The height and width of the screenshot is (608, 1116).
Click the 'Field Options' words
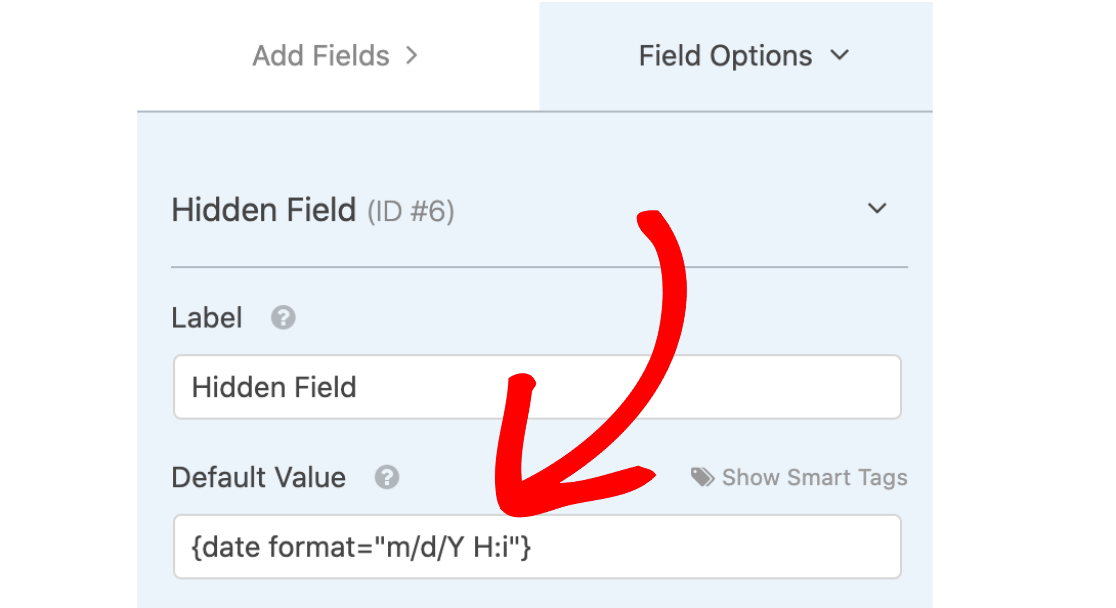(725, 56)
